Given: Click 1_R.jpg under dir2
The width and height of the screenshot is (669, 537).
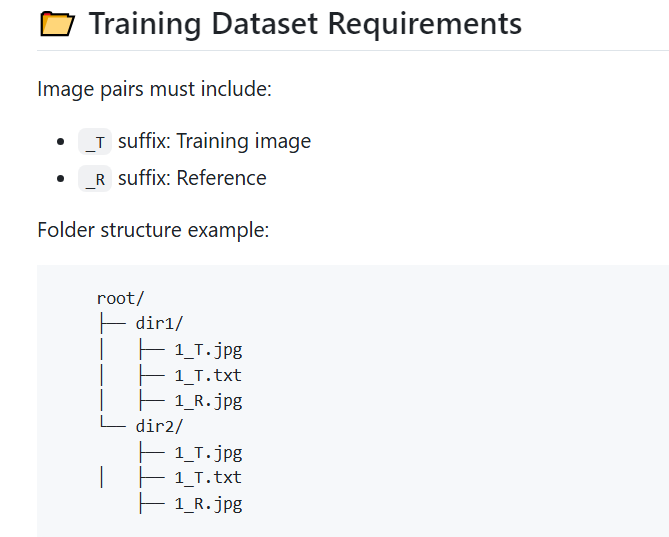Looking at the screenshot, I should (x=208, y=504).
